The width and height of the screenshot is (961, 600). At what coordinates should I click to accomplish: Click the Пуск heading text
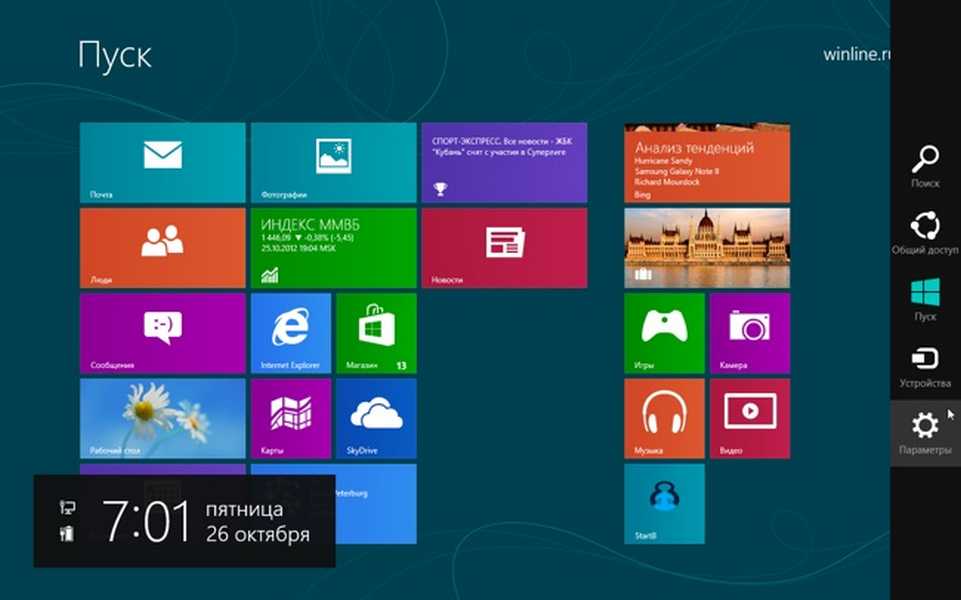click(x=115, y=55)
